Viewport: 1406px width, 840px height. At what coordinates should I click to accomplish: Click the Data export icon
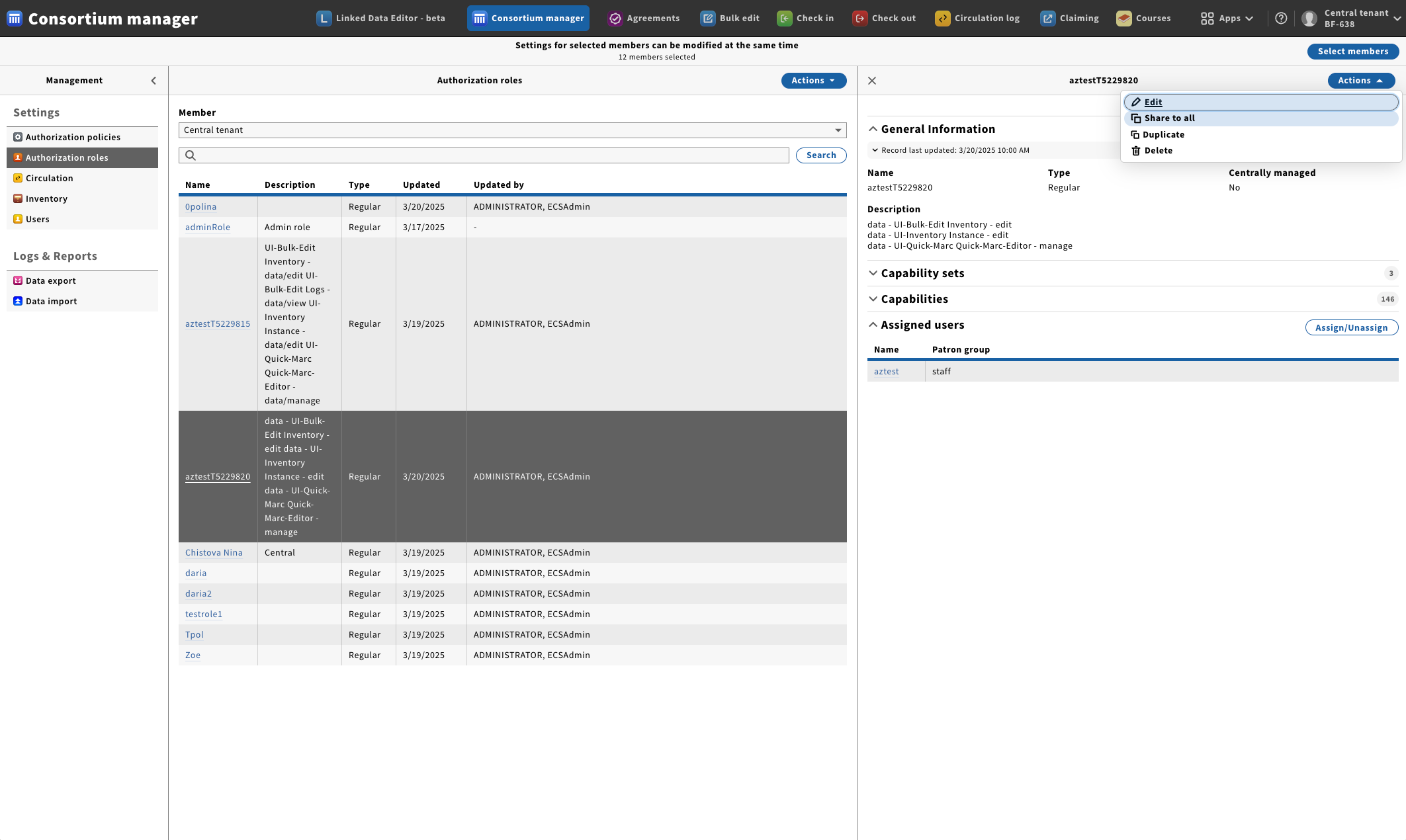pos(18,280)
